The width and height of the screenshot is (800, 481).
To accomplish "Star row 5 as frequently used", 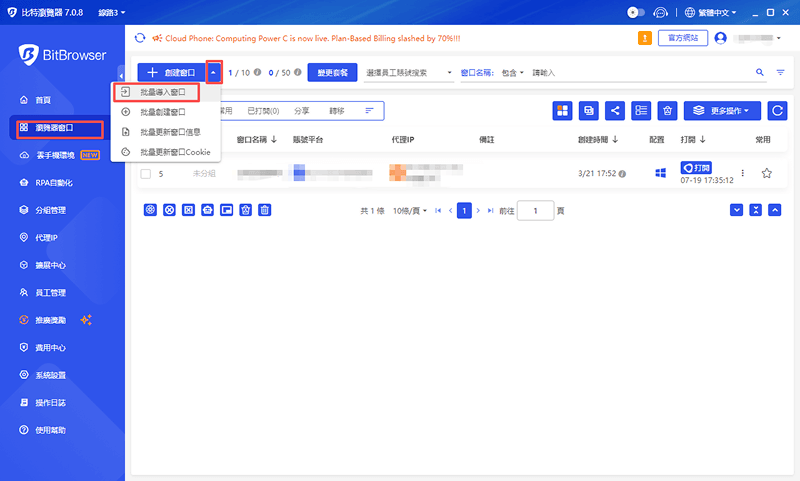I will (x=766, y=173).
